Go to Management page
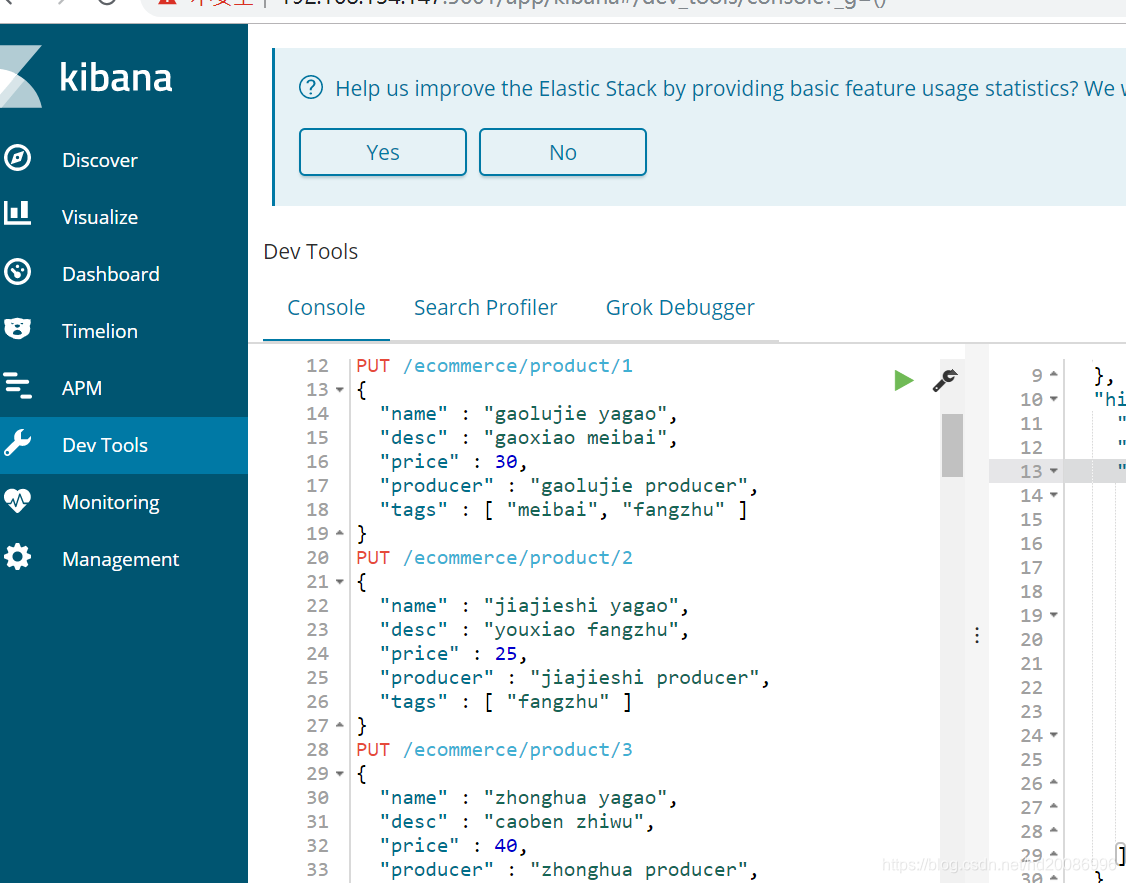 121,559
